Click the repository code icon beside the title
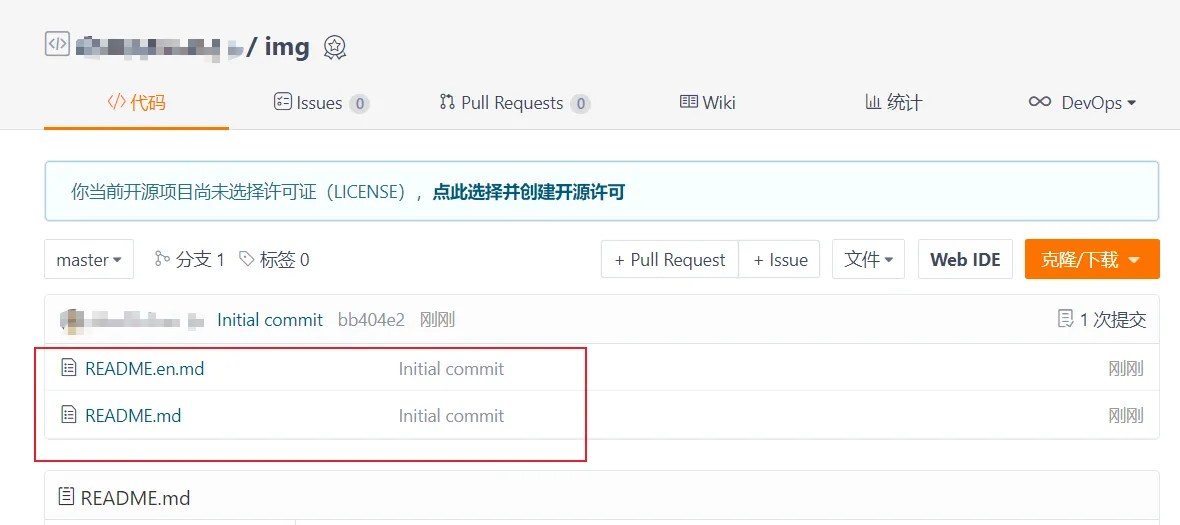The image size is (1180, 525). click(x=57, y=44)
